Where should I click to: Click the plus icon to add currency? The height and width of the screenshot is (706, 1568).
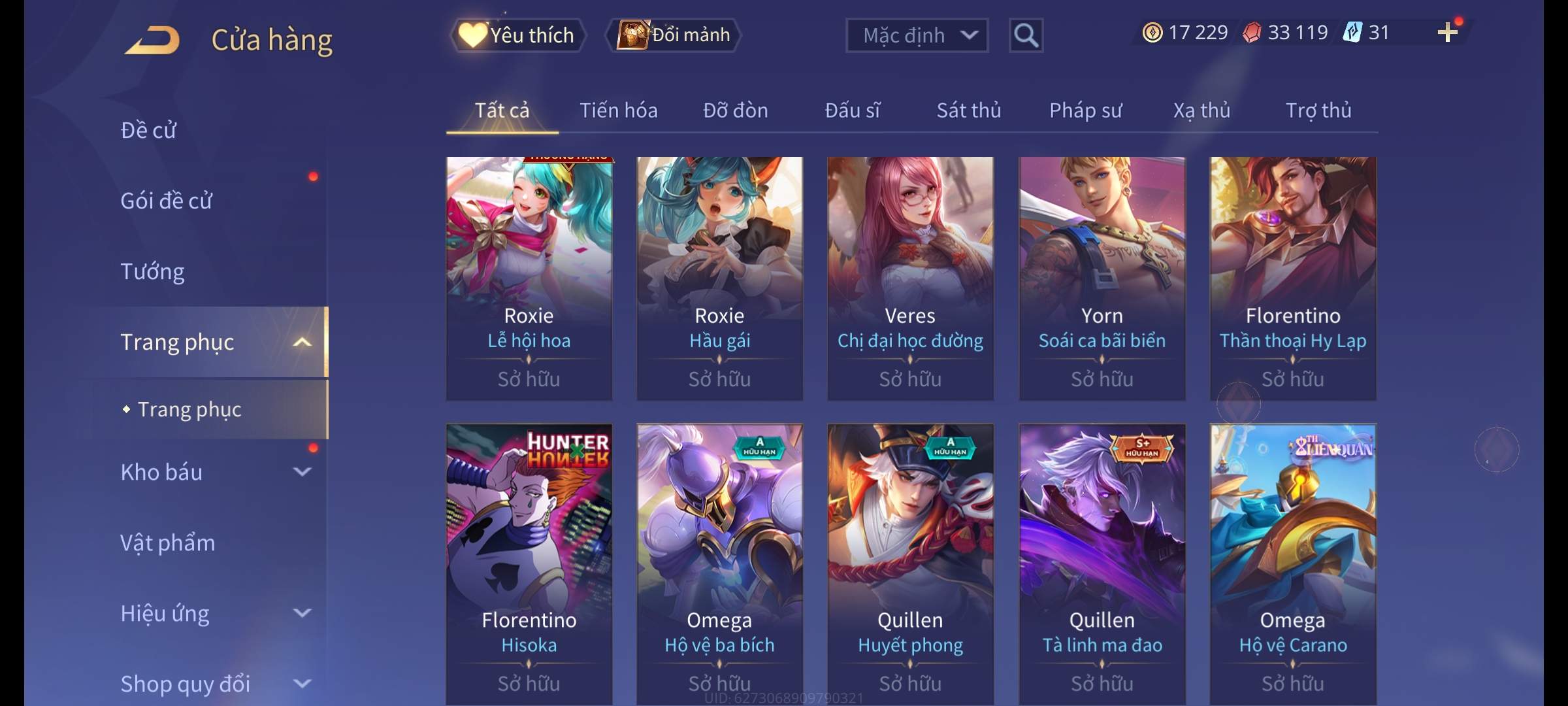pyautogui.click(x=1448, y=32)
